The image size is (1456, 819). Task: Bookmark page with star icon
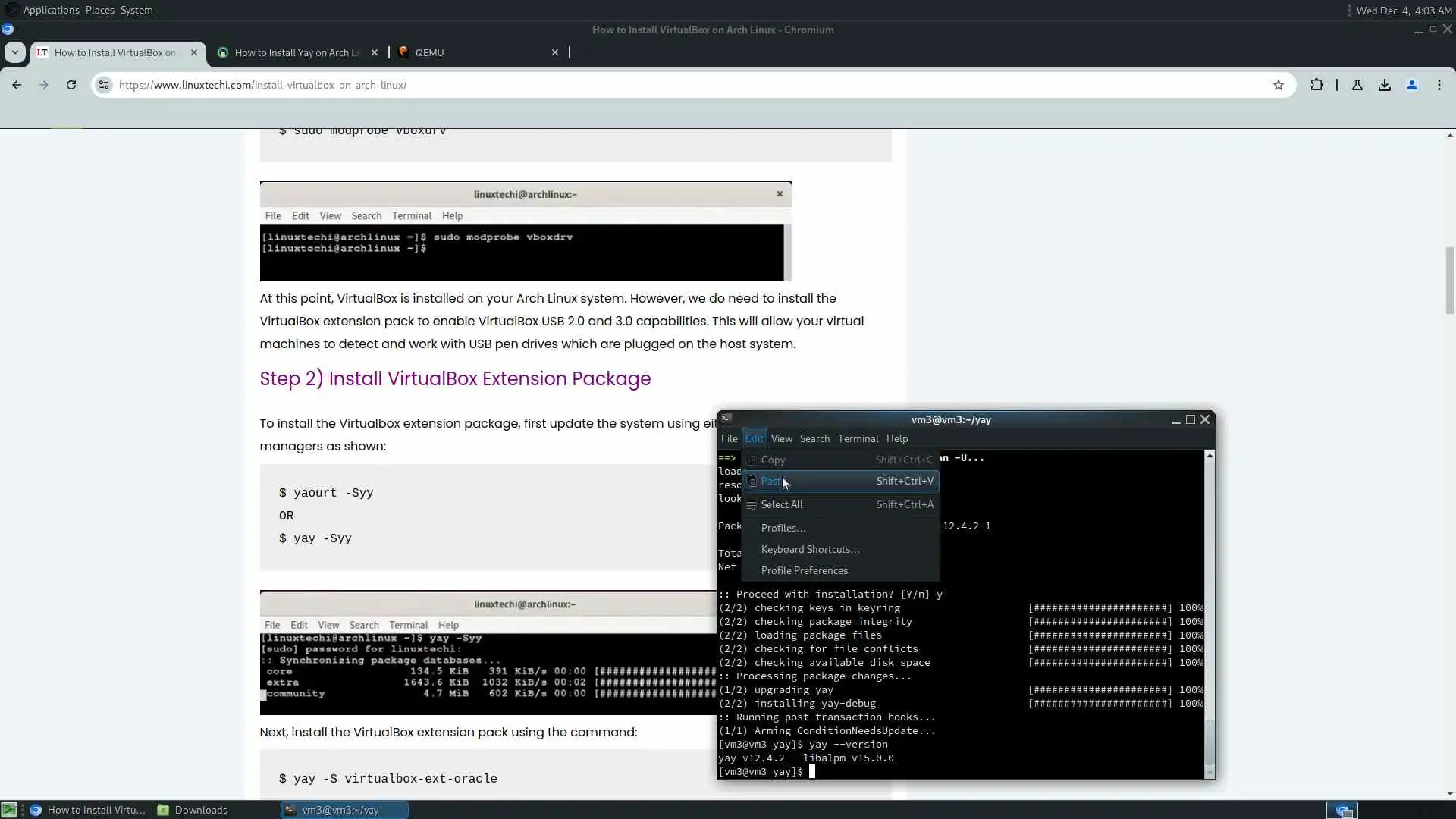[1279, 85]
